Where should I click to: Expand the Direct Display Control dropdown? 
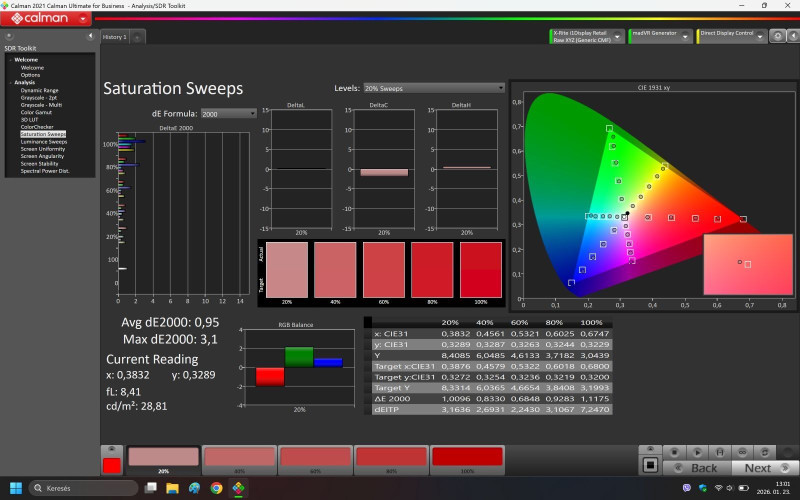click(x=759, y=36)
